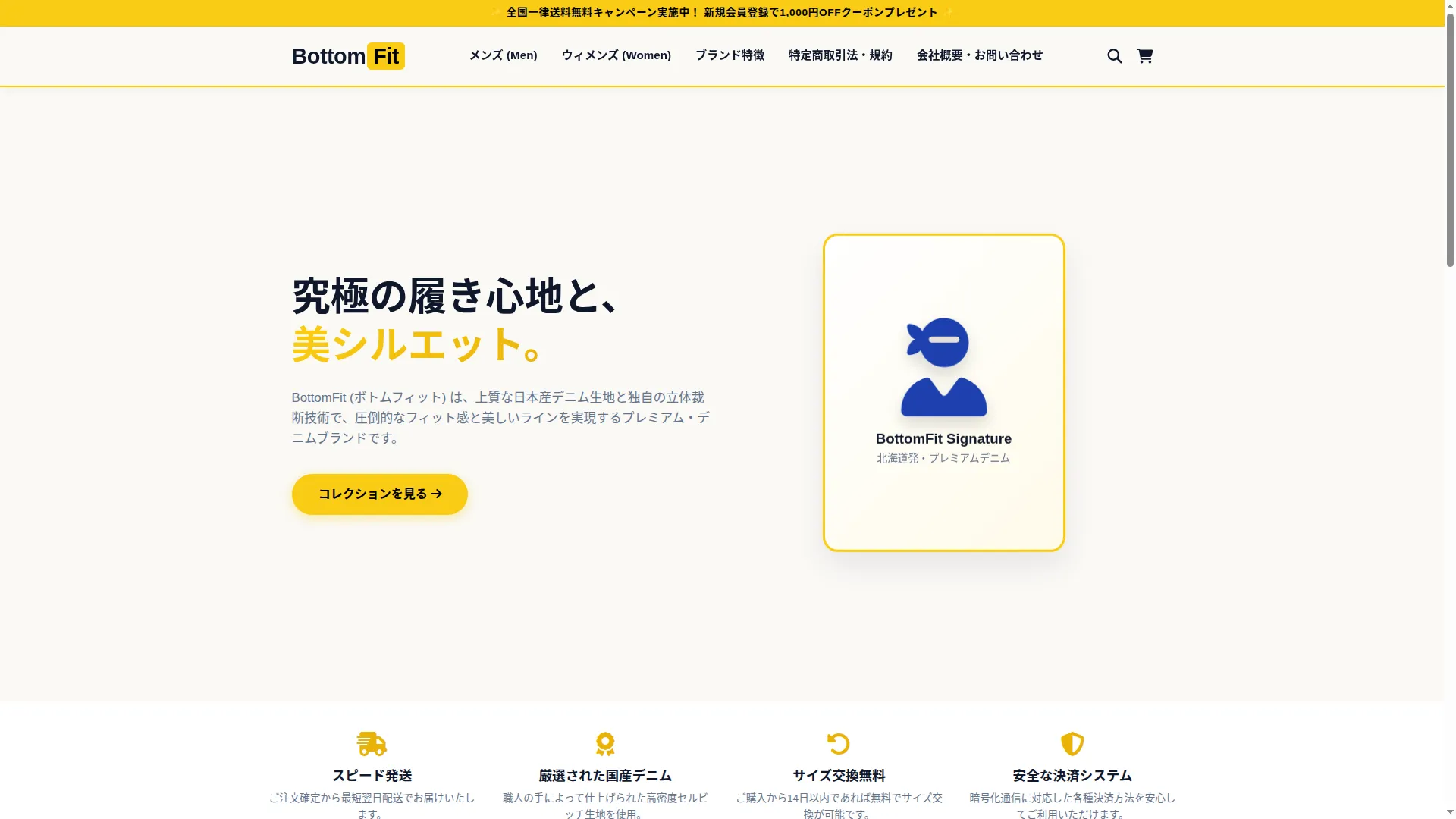Click the スピード発送 feature heading

tap(372, 776)
